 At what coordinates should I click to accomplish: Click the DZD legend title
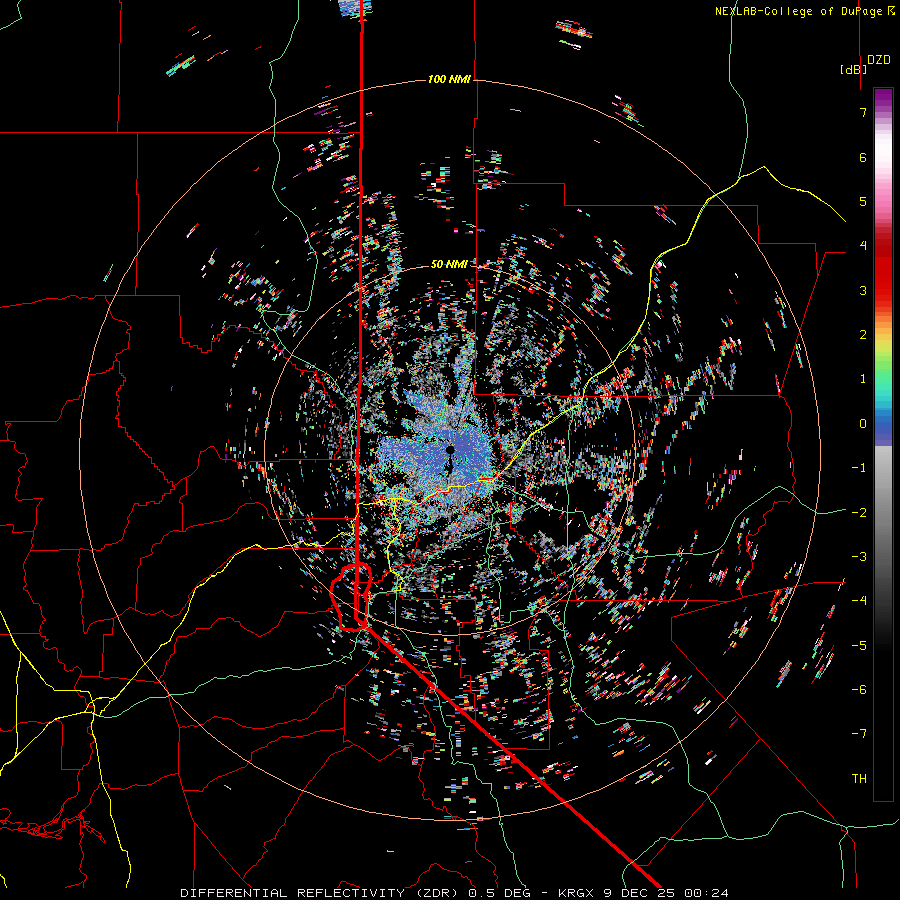coord(879,60)
